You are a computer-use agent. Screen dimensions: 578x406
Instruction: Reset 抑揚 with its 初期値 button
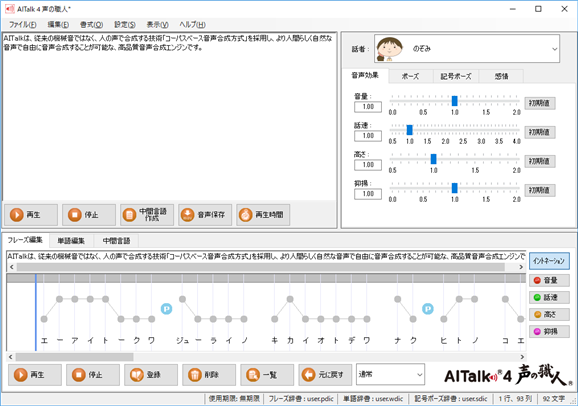540,190
